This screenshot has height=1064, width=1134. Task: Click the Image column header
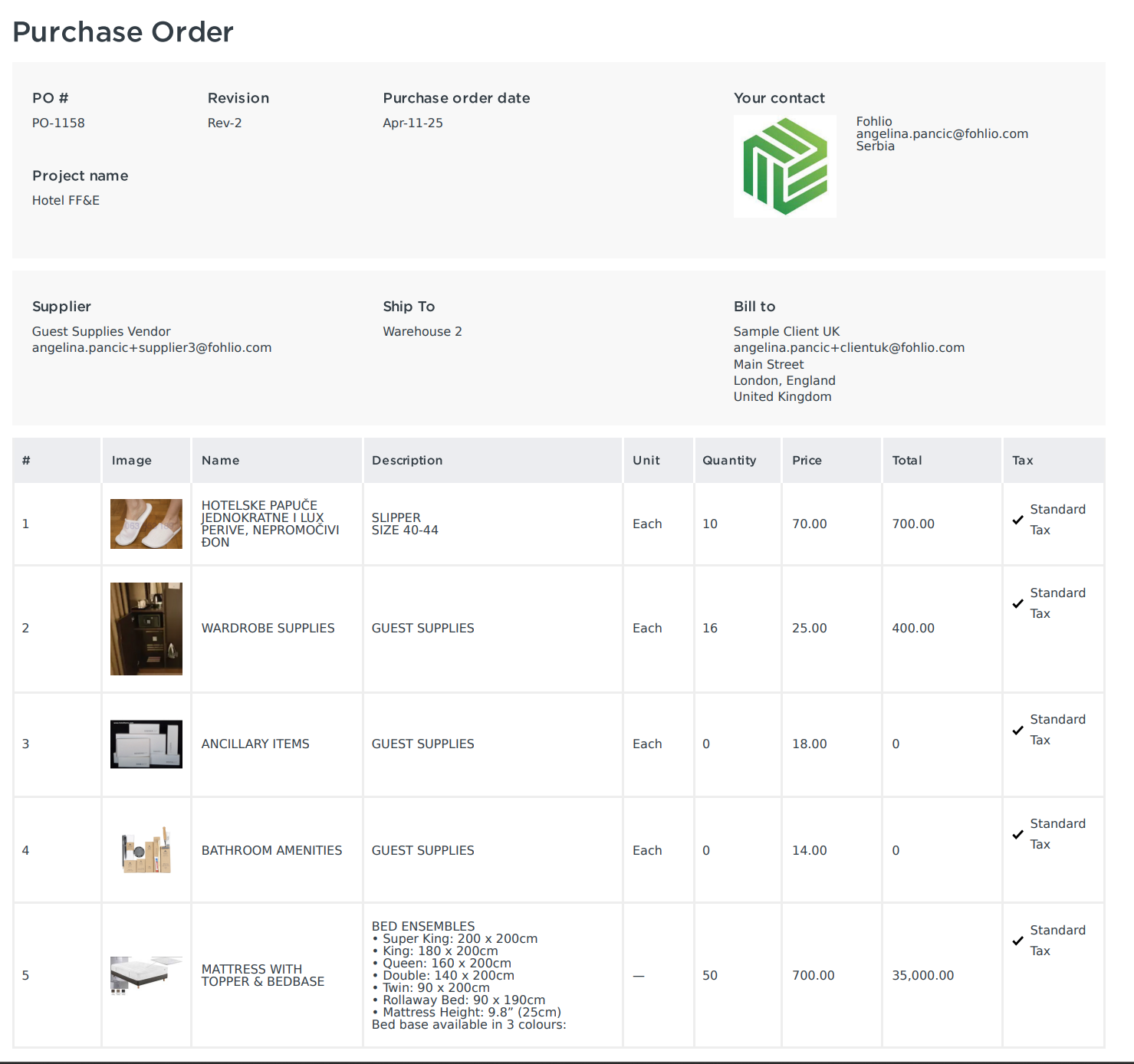(132, 460)
